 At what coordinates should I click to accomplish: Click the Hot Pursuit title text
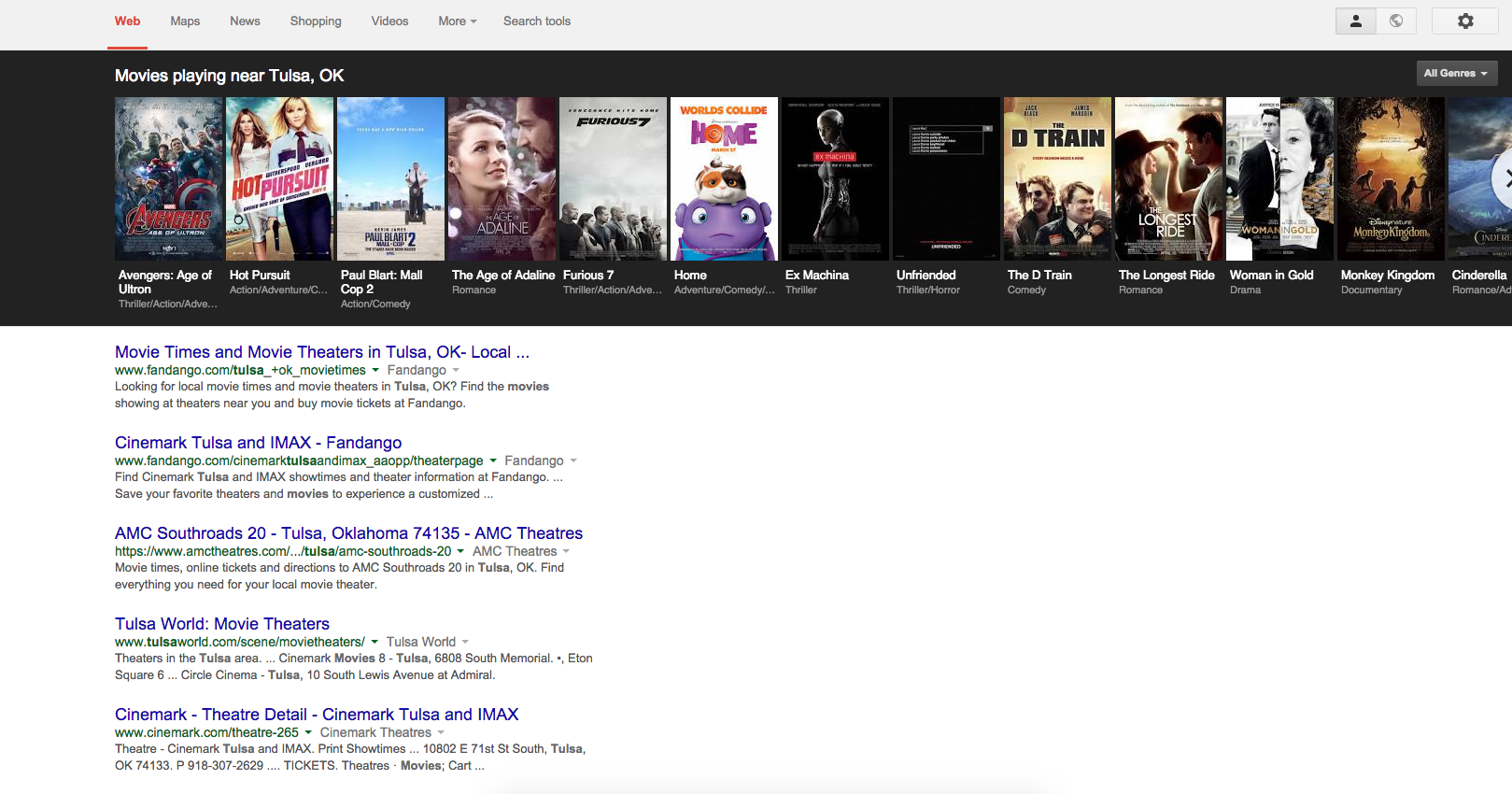coord(260,275)
